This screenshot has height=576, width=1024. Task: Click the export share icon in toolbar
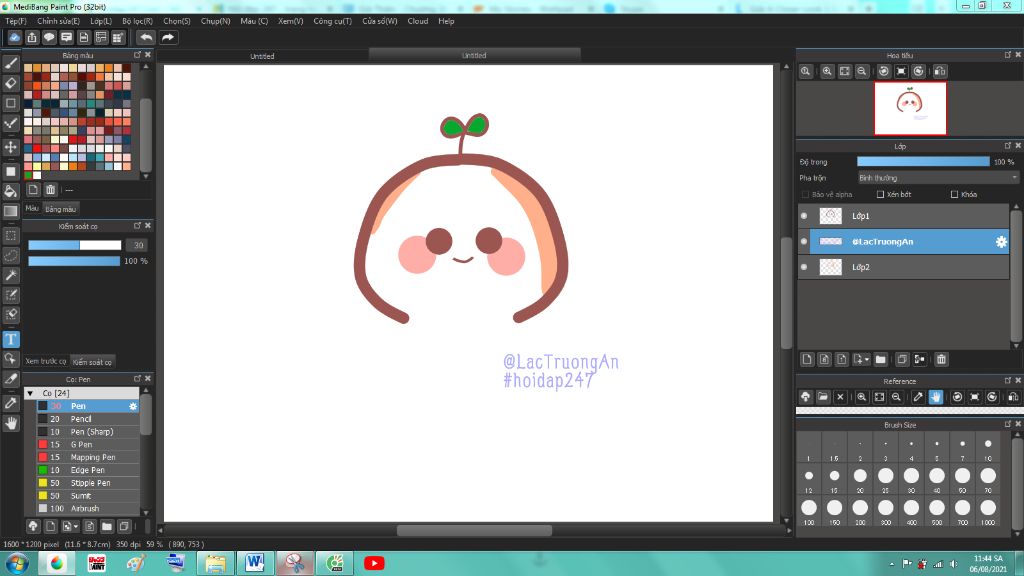click(x=31, y=37)
